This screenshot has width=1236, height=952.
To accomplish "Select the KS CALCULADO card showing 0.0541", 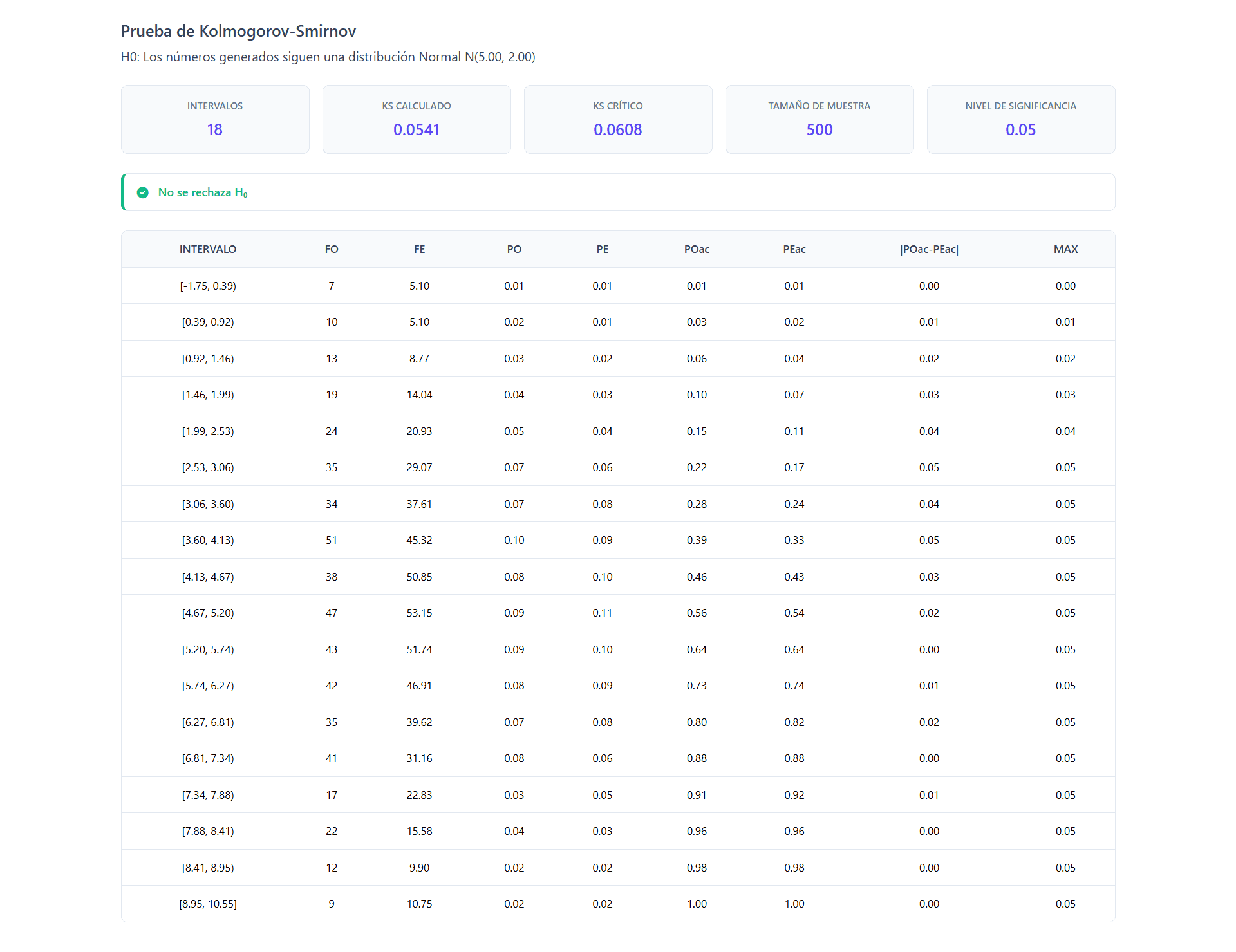I will pyautogui.click(x=417, y=119).
